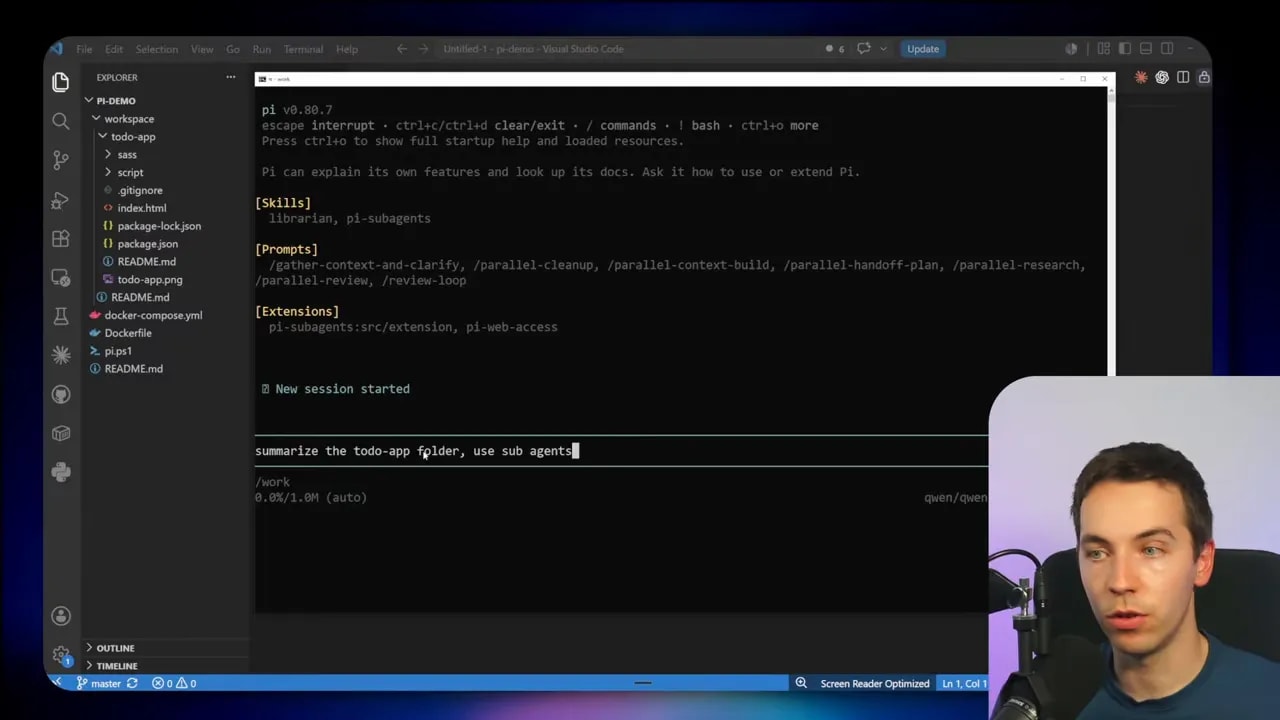Go back with the navigation arrow
1280x720 pixels.
[x=402, y=49]
